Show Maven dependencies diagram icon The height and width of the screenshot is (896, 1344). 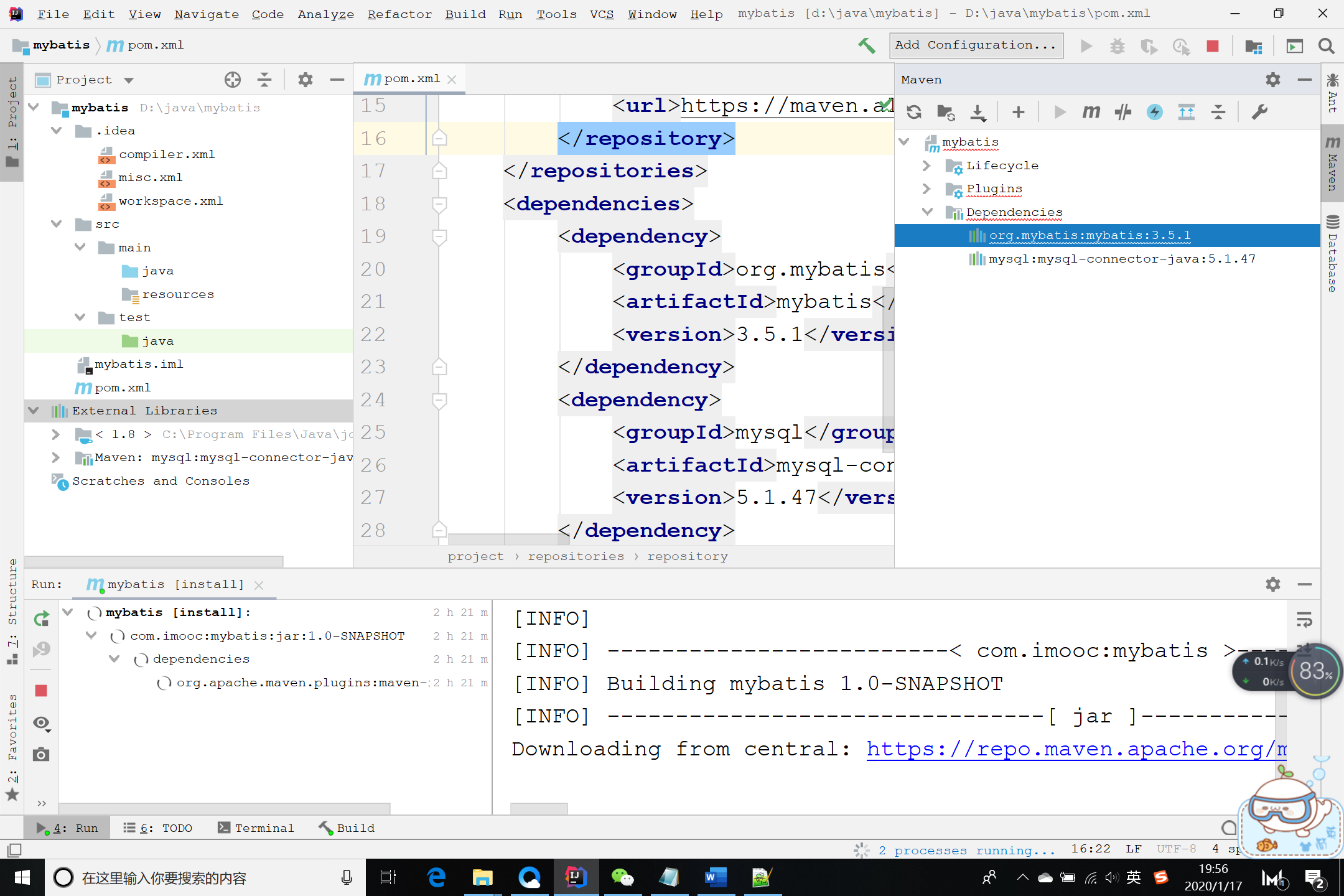coord(1187,112)
